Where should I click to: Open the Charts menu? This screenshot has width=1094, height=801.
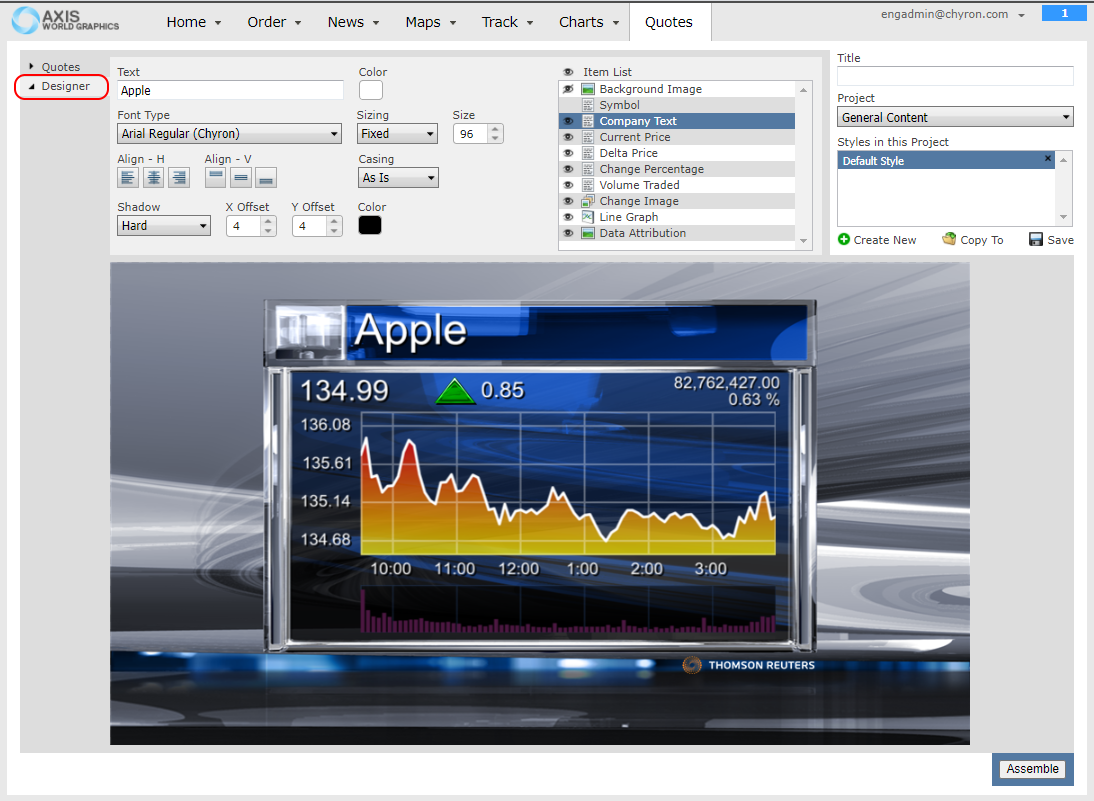[589, 22]
